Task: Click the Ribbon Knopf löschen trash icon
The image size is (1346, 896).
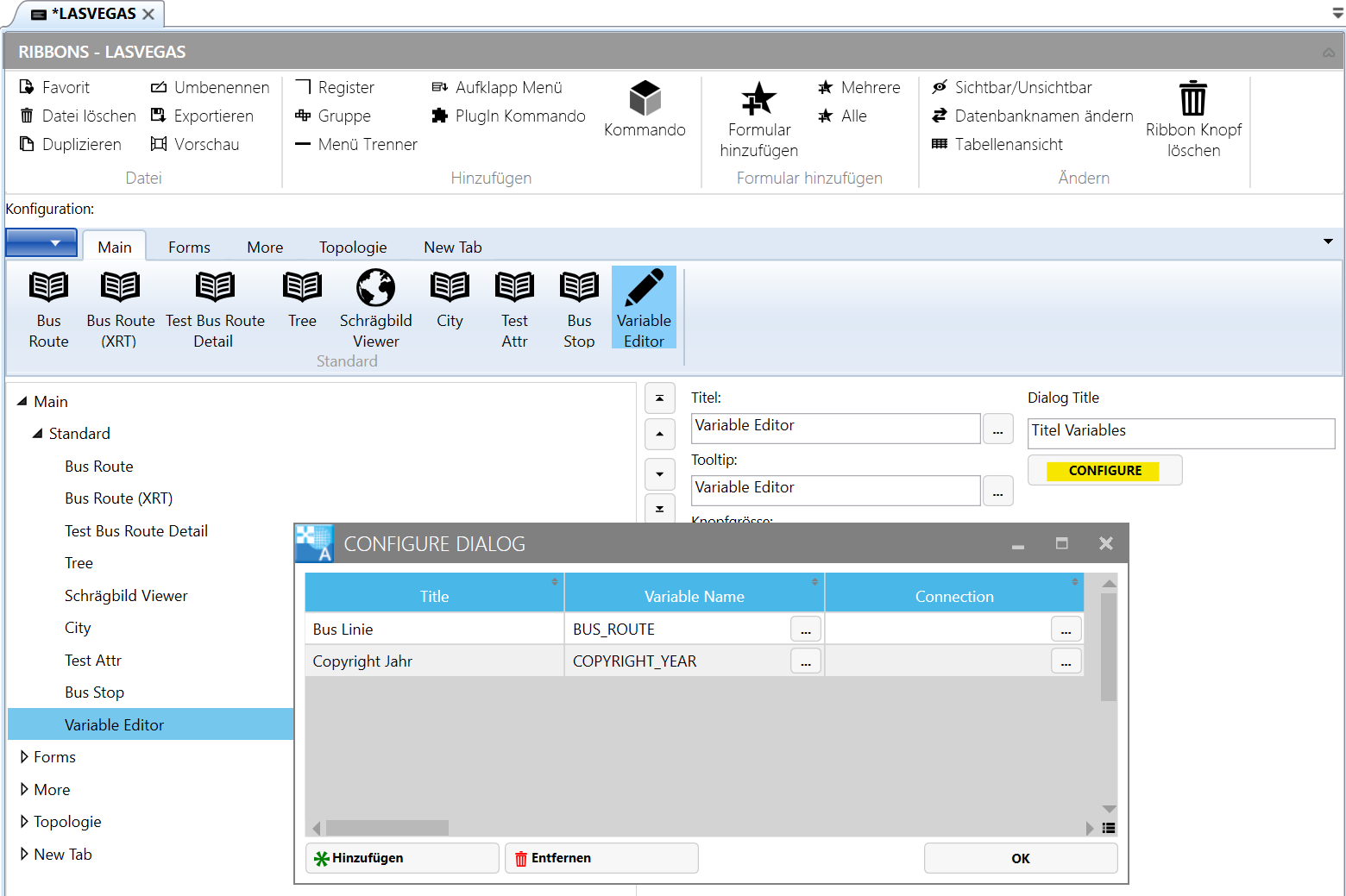Action: point(1193,98)
